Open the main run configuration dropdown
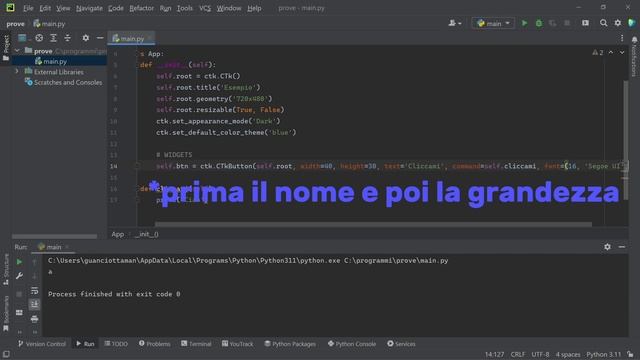 tap(493, 23)
